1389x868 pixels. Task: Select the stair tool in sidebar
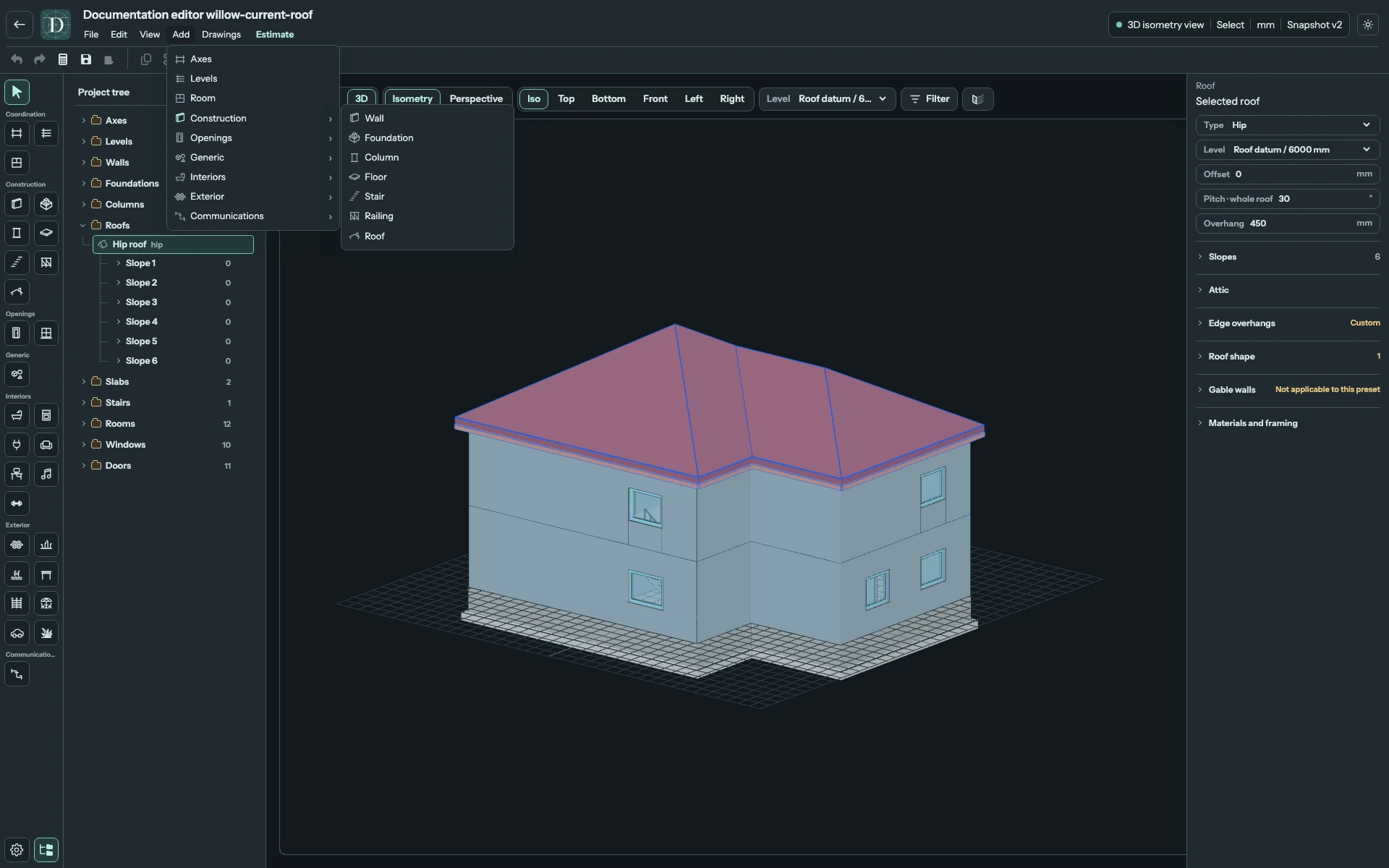pyautogui.click(x=17, y=263)
